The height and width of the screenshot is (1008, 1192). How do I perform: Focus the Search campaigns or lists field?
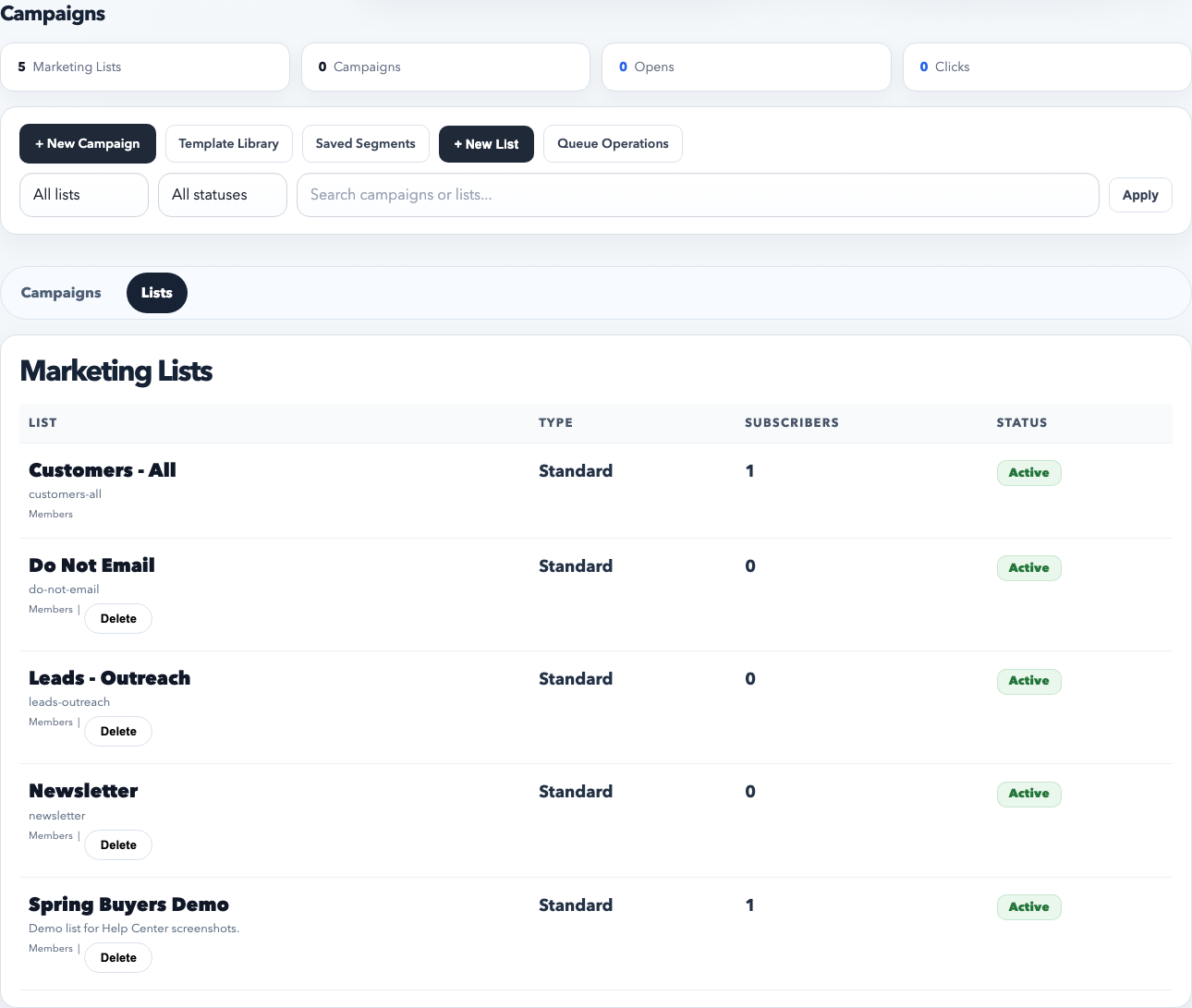[698, 195]
